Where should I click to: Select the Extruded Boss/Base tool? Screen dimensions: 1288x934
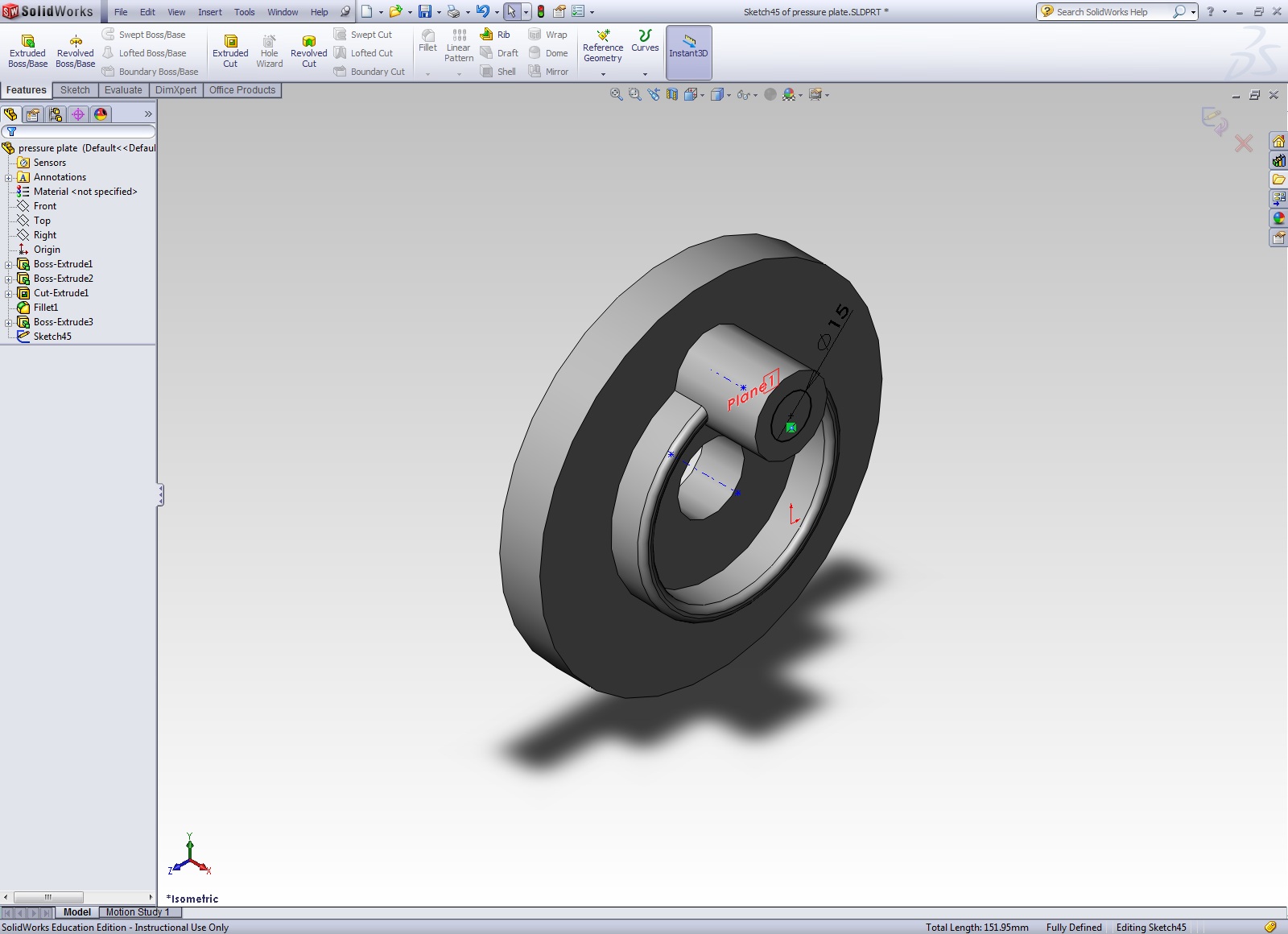(27, 48)
